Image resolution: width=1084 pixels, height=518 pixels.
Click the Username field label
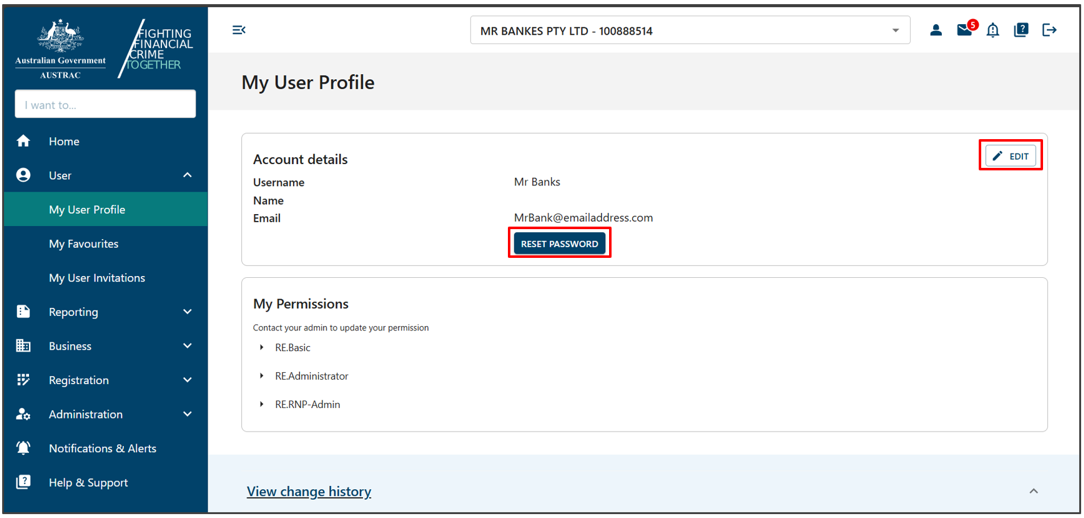[279, 183]
